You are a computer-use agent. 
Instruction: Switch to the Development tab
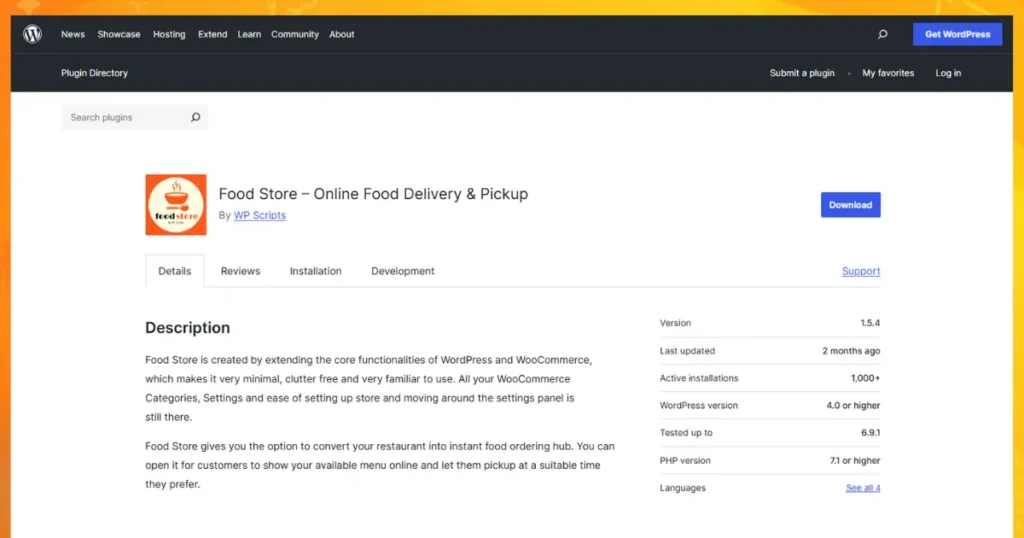coord(402,271)
